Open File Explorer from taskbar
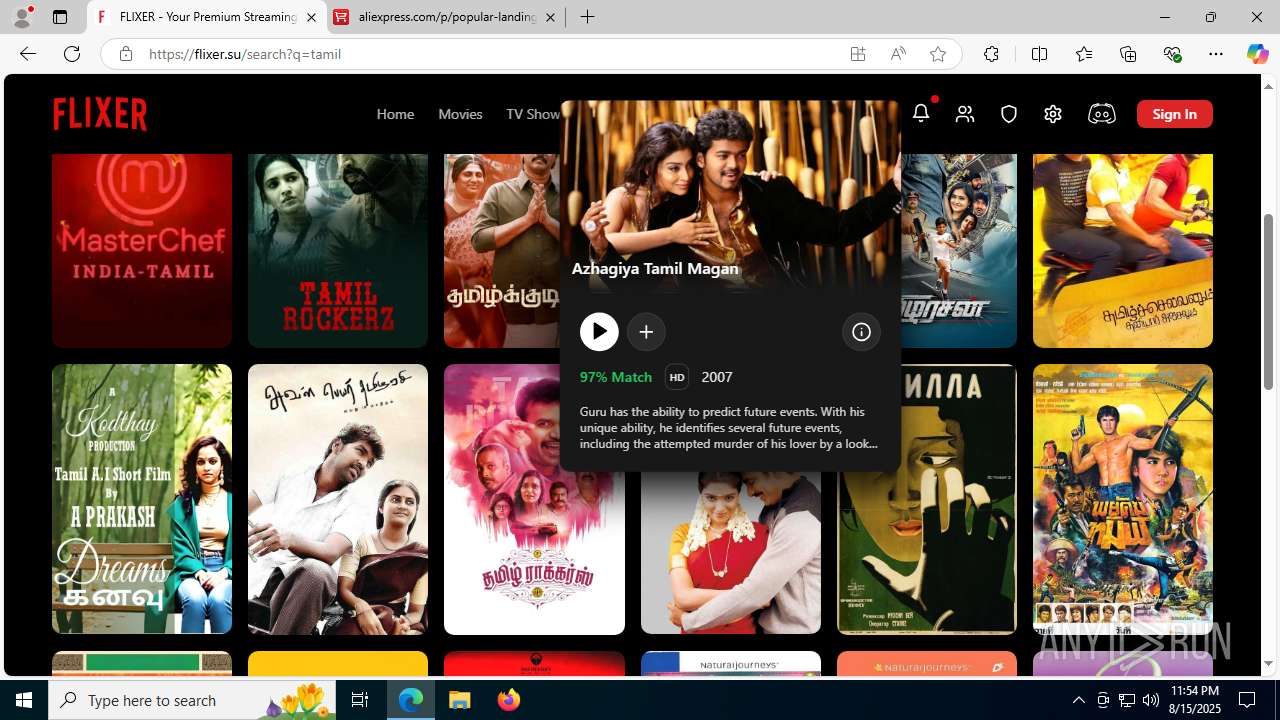 [460, 700]
